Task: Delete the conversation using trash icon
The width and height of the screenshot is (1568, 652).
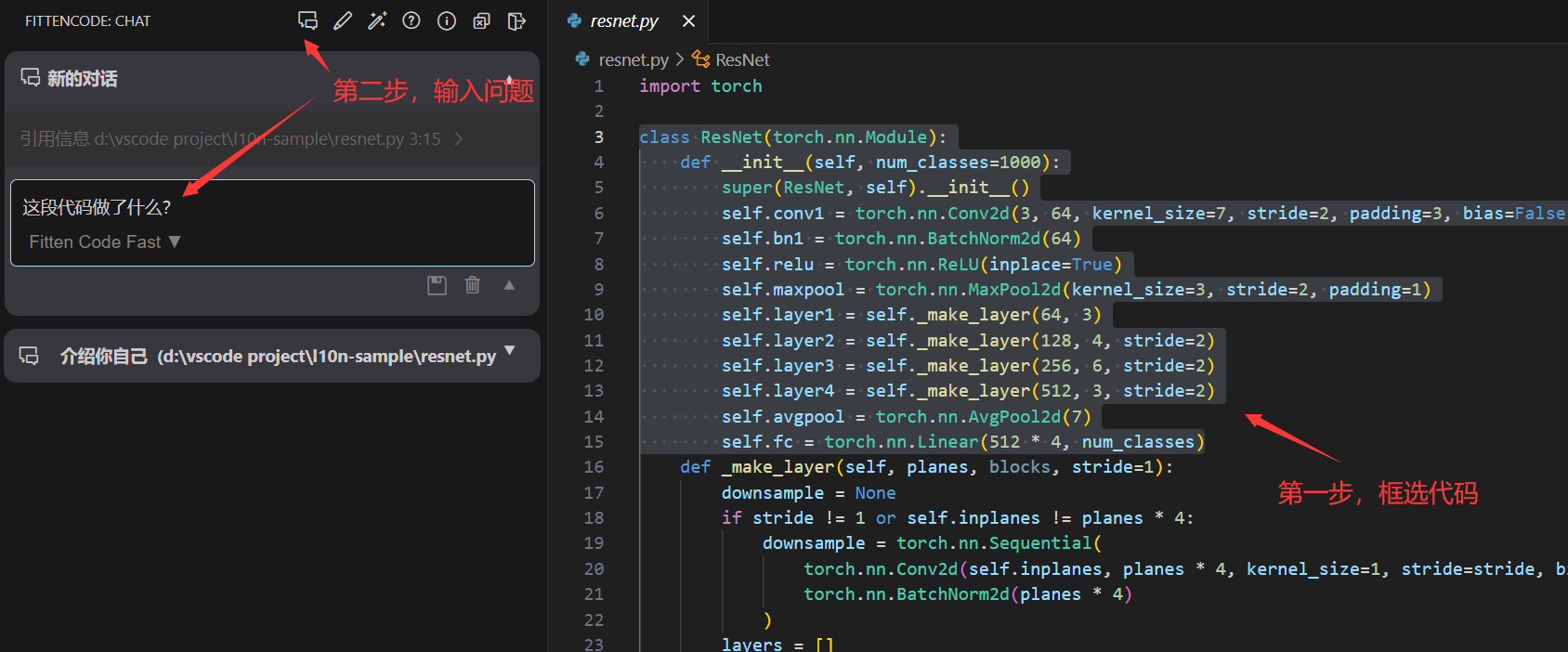Action: [x=473, y=285]
